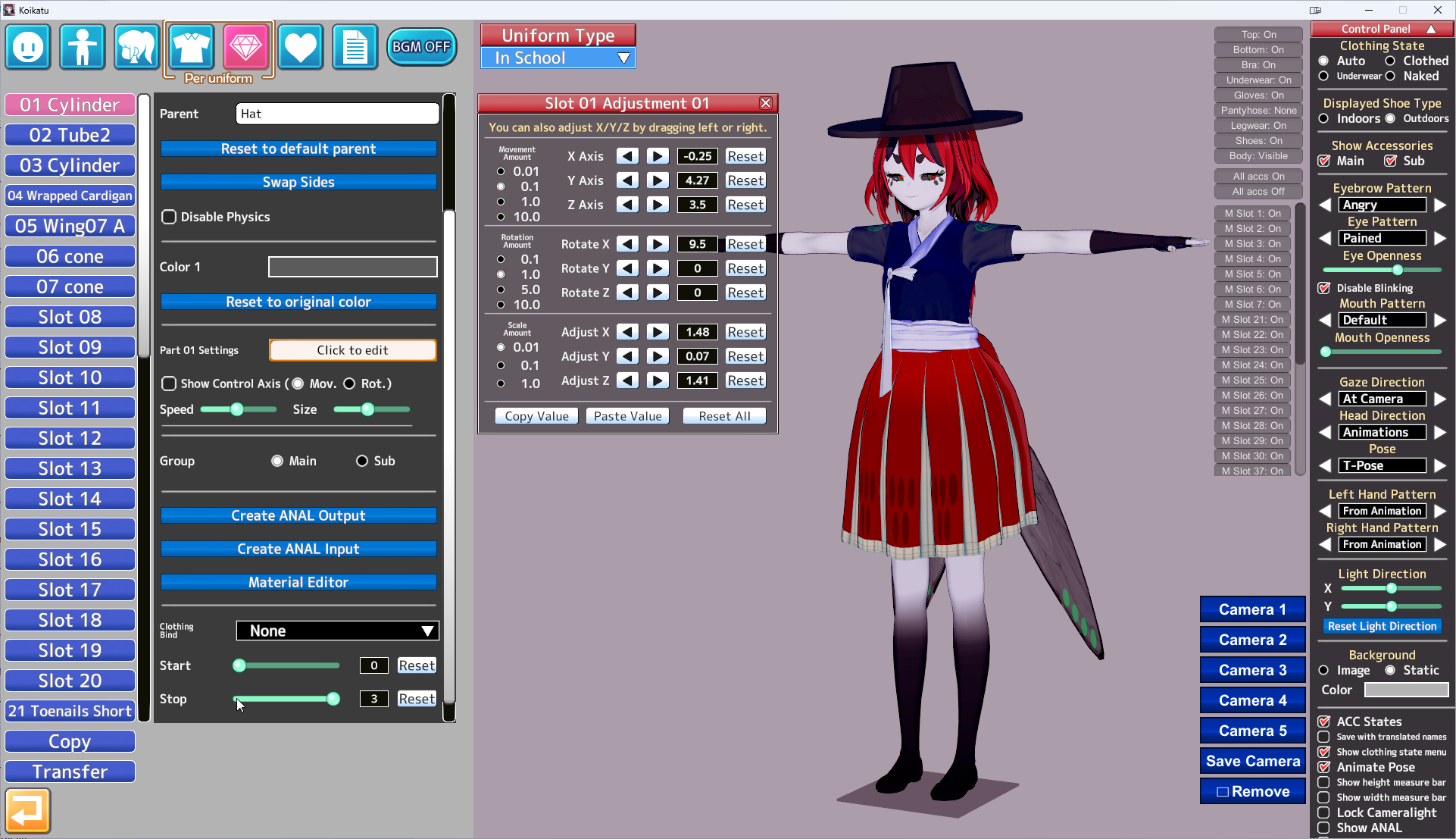
Task: Select the 02 Tube2 slot
Action: tap(70, 135)
